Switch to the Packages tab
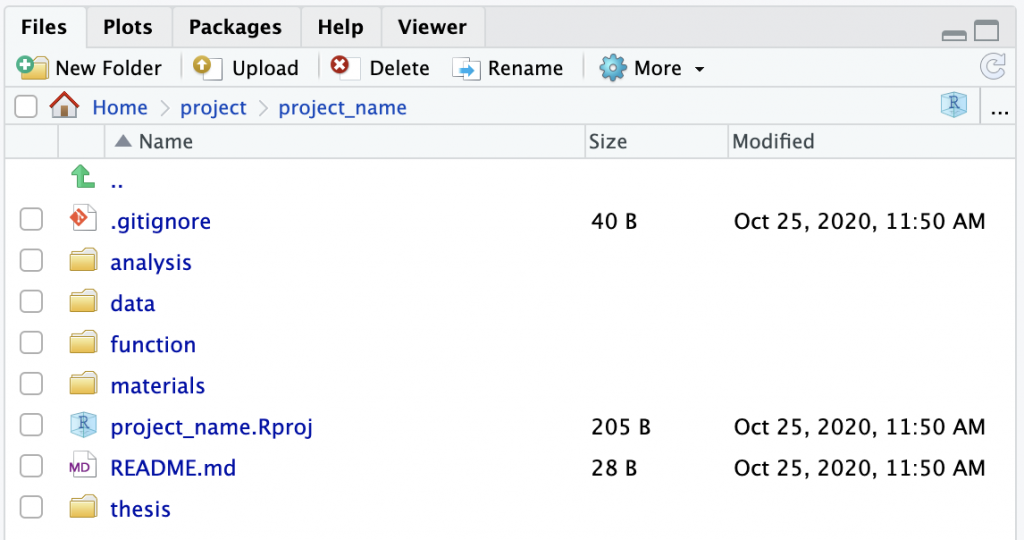This screenshot has height=540, width=1024. point(235,27)
